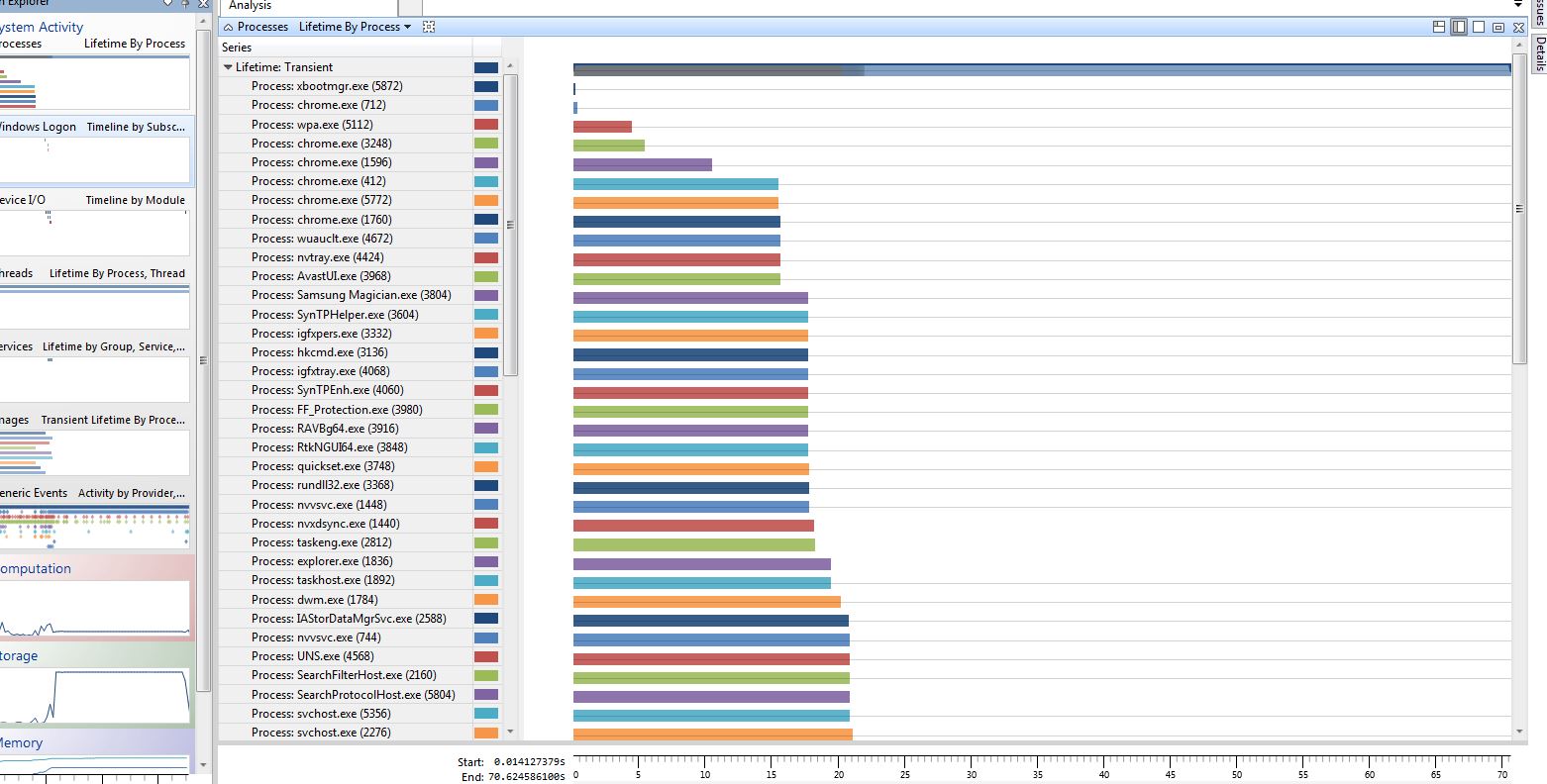Screen dimensions: 1547x784
Task: Select Process: SearchProtocolHost.exe (5804) row
Action: coord(346,695)
